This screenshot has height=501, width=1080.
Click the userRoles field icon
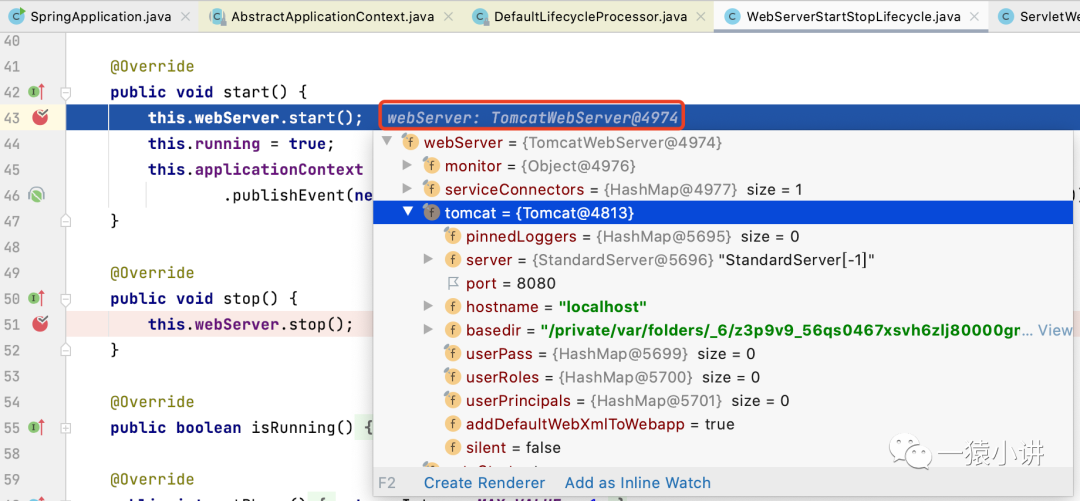(x=453, y=377)
